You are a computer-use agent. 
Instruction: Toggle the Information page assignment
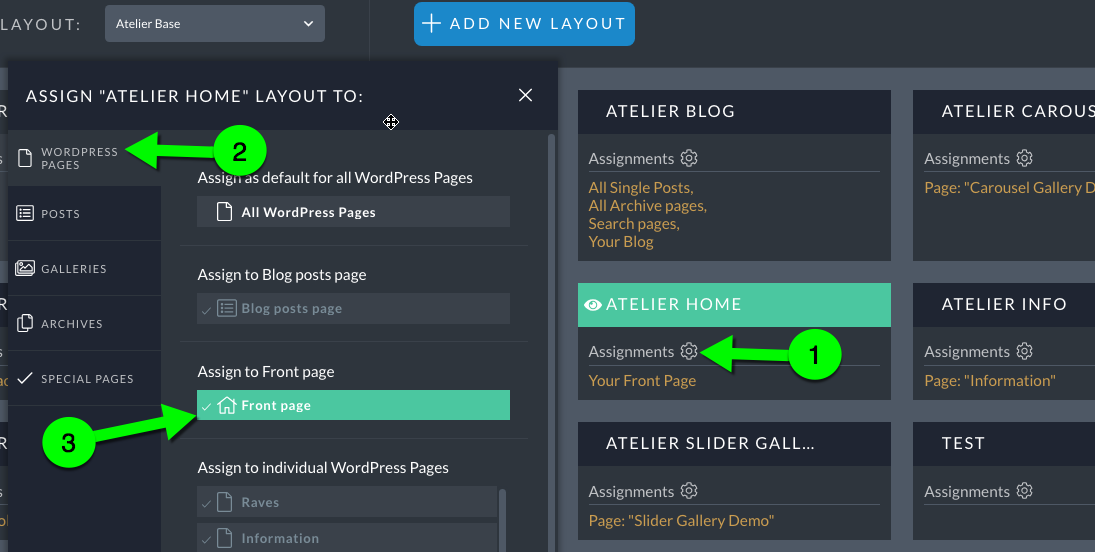point(347,538)
